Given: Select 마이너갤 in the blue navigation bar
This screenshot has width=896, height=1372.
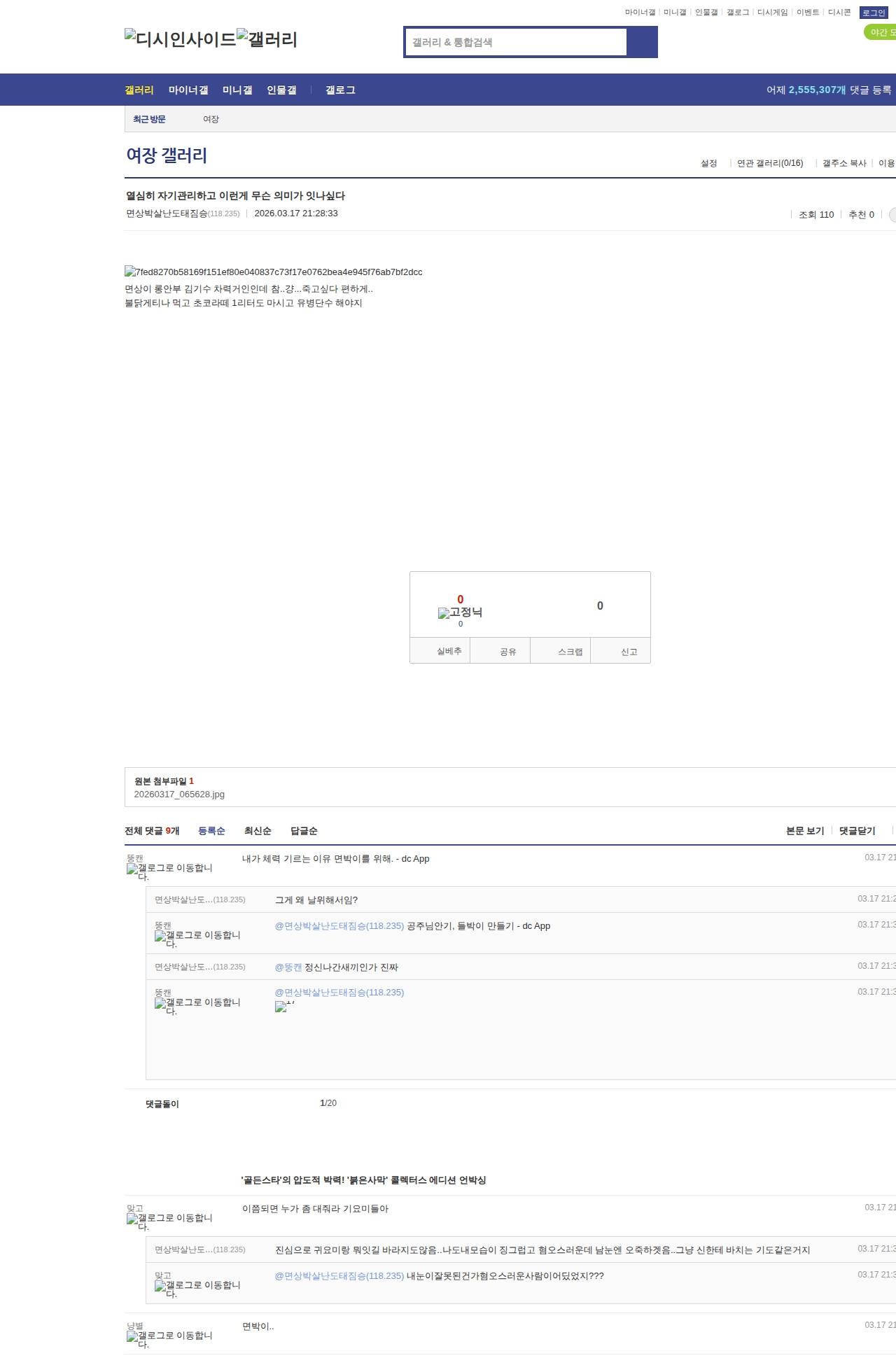Looking at the screenshot, I should pos(188,90).
